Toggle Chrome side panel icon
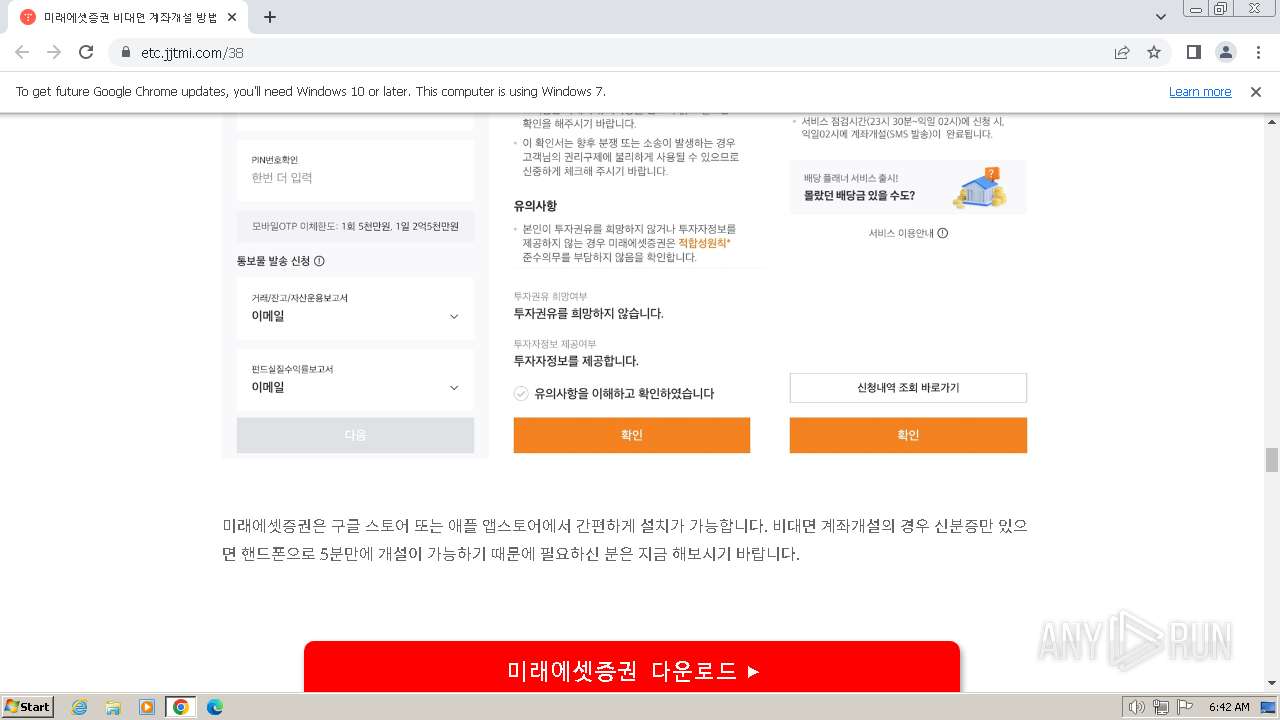Viewport: 1280px width, 720px height. point(1193,52)
